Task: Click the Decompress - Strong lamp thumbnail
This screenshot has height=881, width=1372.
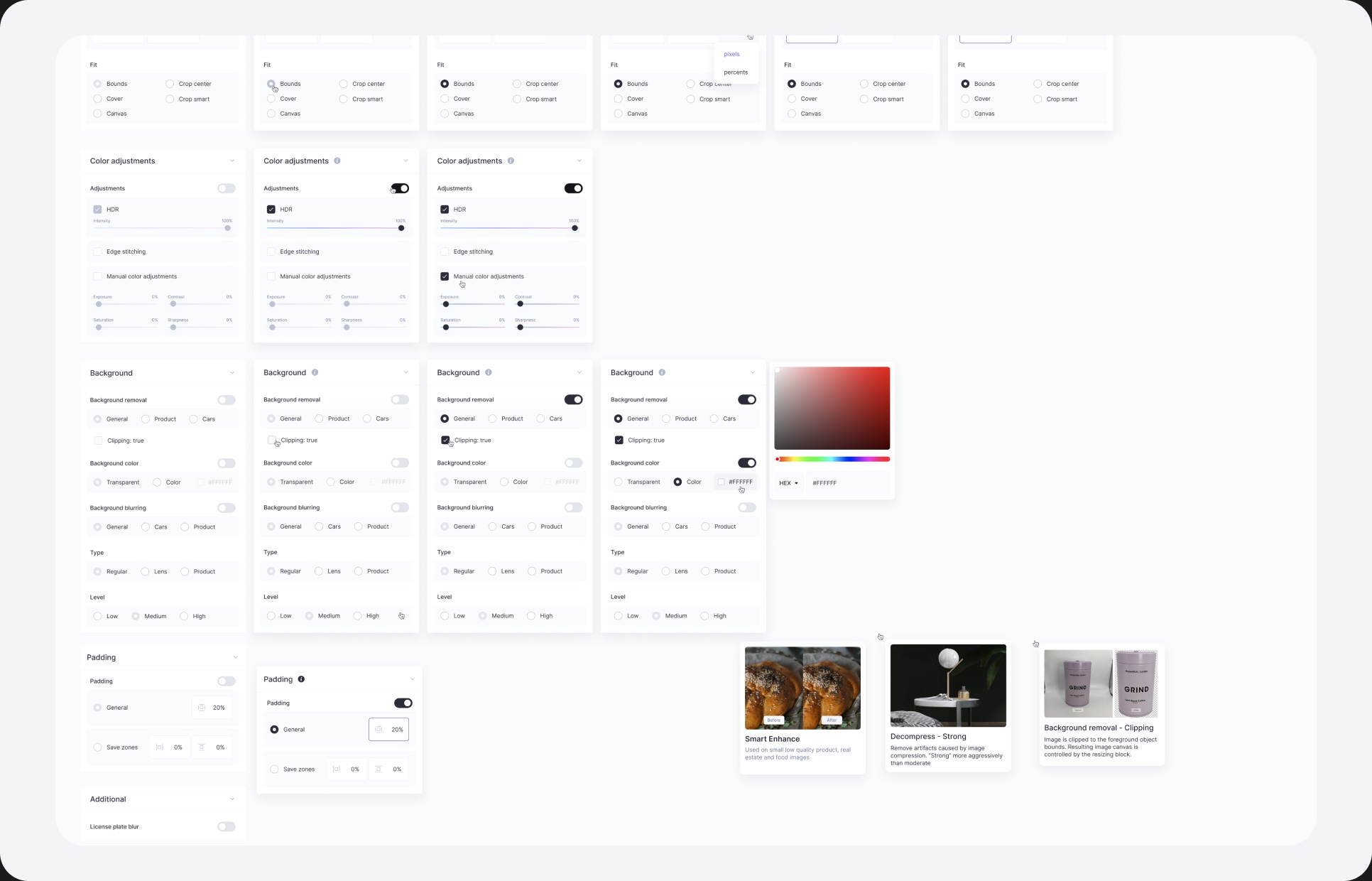Action: click(948, 686)
